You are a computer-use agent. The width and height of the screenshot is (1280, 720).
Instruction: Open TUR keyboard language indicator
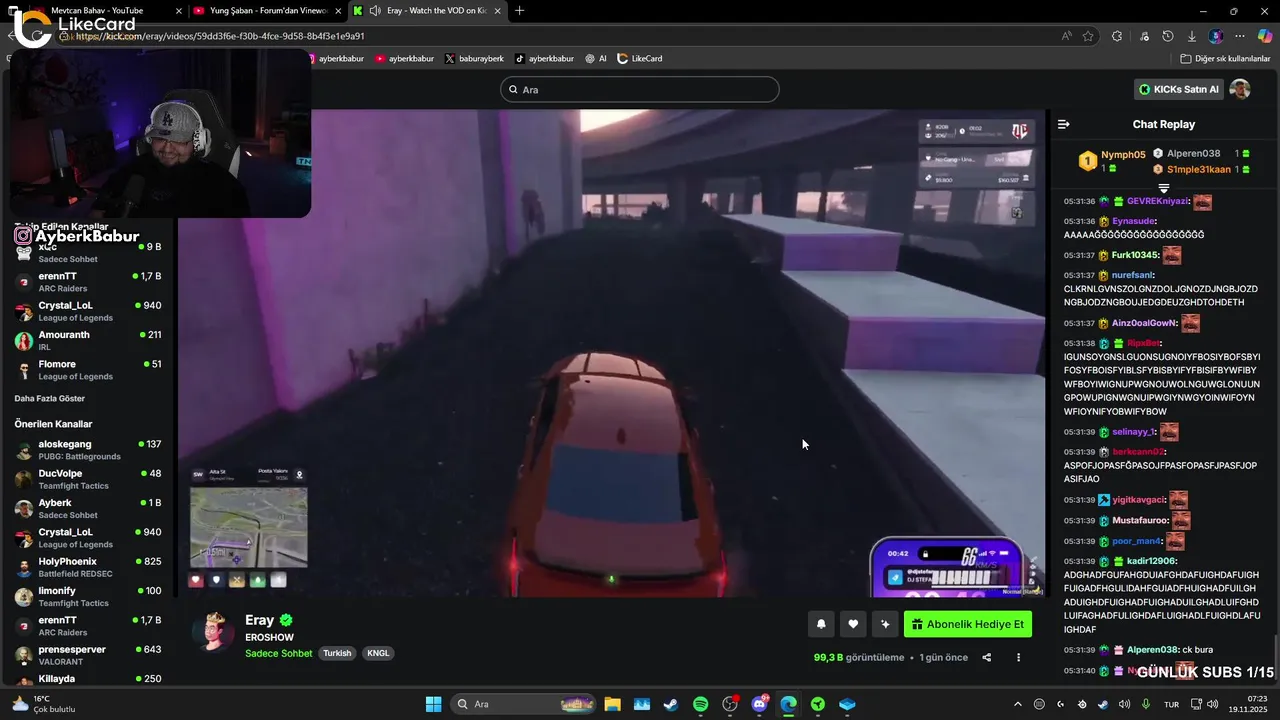click(x=1171, y=704)
